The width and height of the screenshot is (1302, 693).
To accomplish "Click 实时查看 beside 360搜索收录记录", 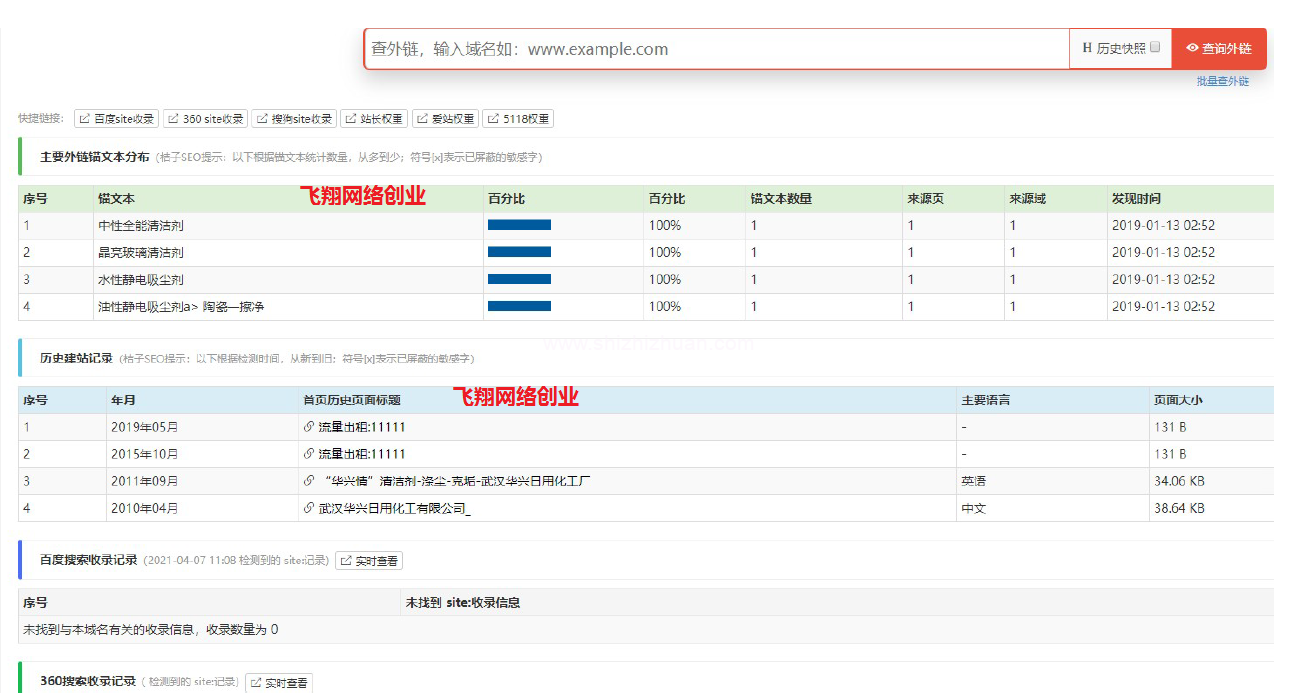I will [279, 683].
